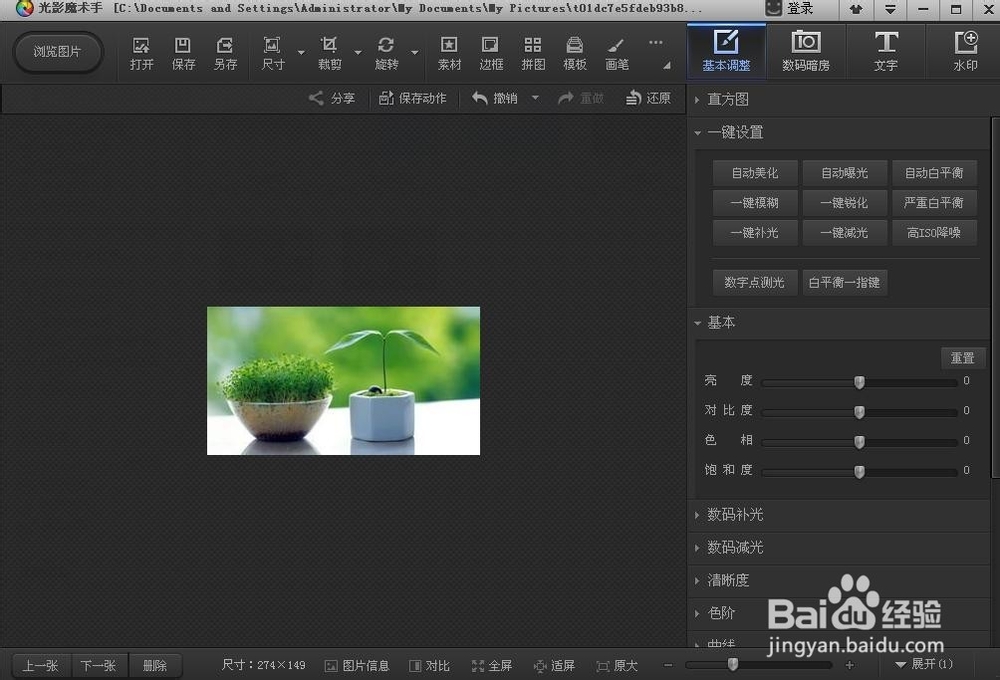Image resolution: width=1000 pixels, height=680 pixels.
Task: Apply 自动白平衡 auto white balance
Action: point(934,173)
